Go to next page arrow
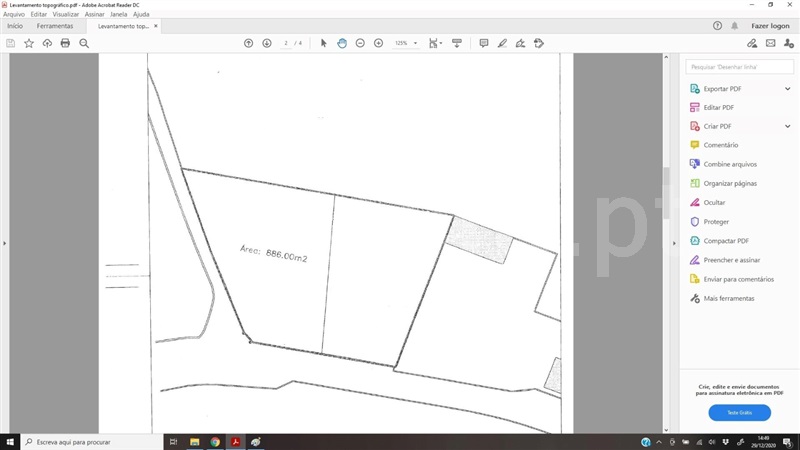This screenshot has height=450, width=800. tap(267, 43)
